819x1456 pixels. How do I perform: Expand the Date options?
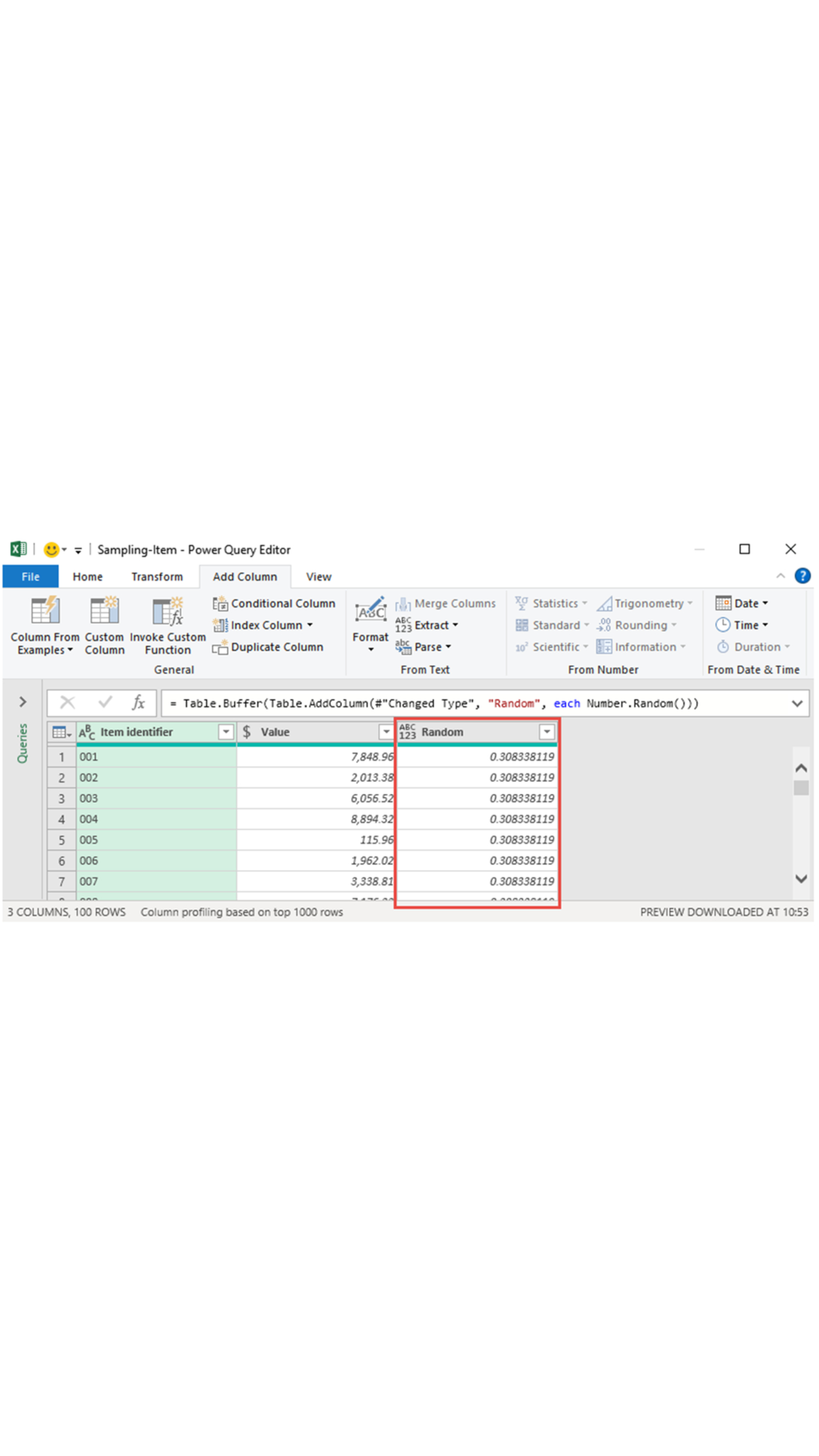745,603
